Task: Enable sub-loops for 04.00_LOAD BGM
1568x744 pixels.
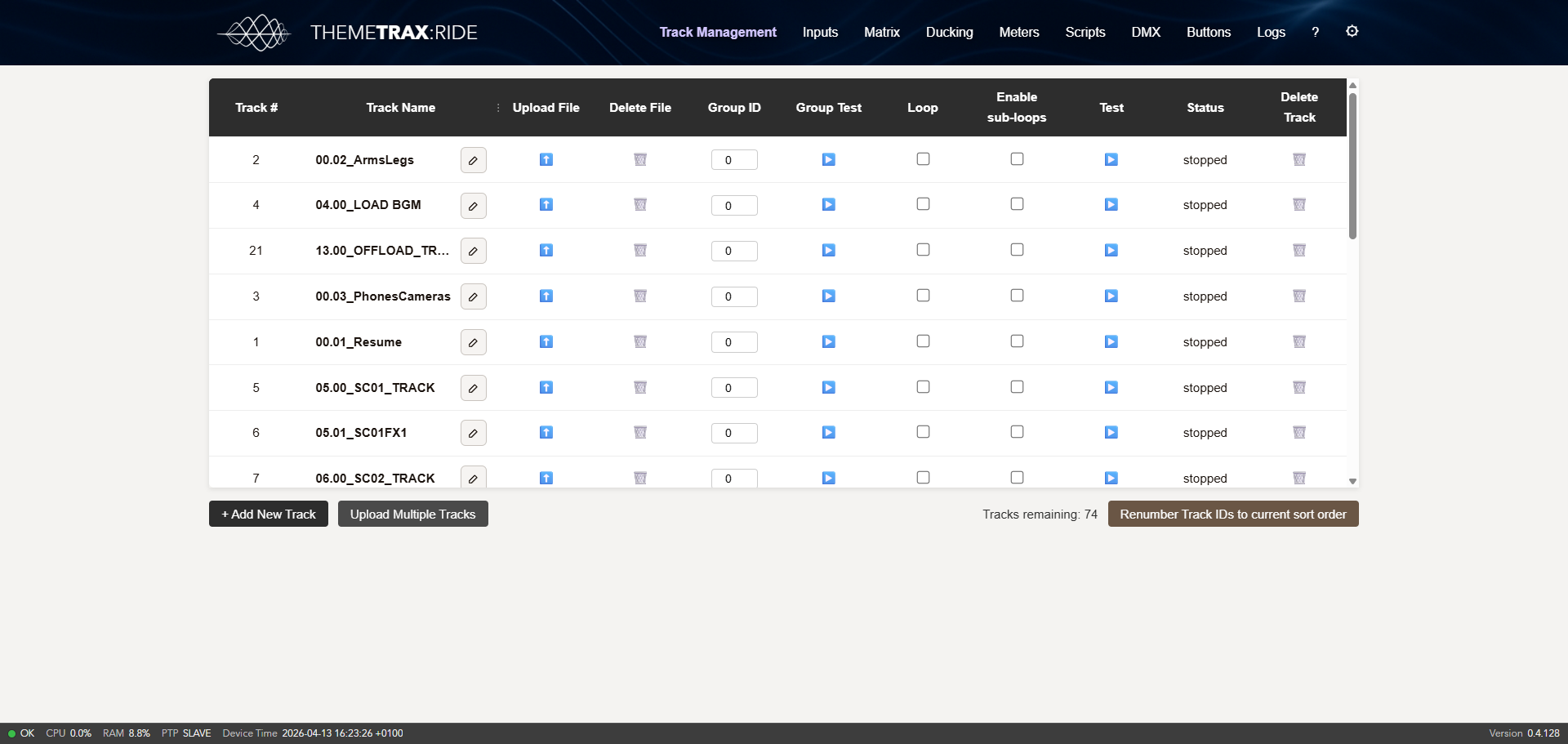Action: click(1017, 204)
